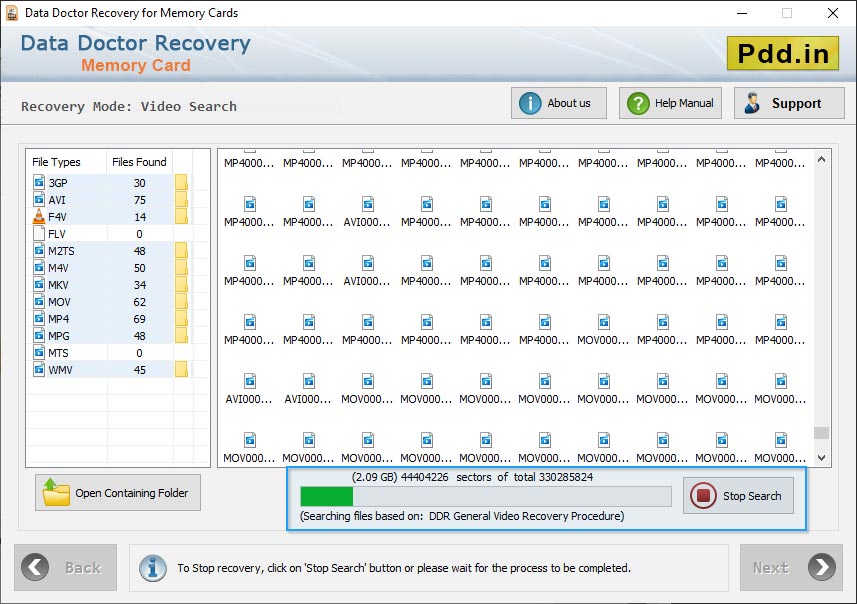The width and height of the screenshot is (857, 604).
Task: Click the MKV files found count 34
Action: click(140, 285)
